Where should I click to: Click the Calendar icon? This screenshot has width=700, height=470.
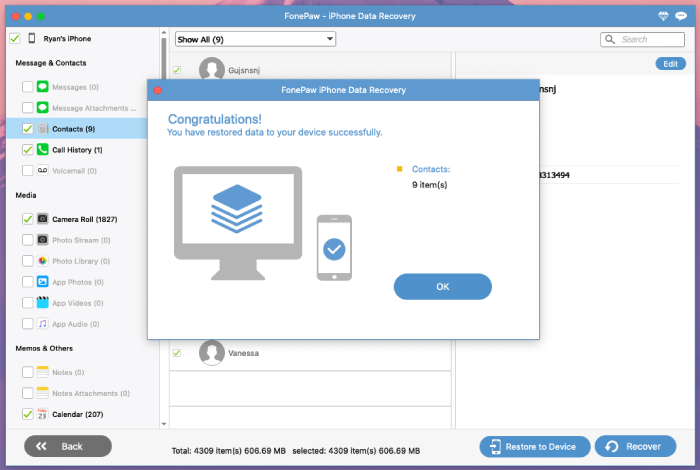(42, 414)
